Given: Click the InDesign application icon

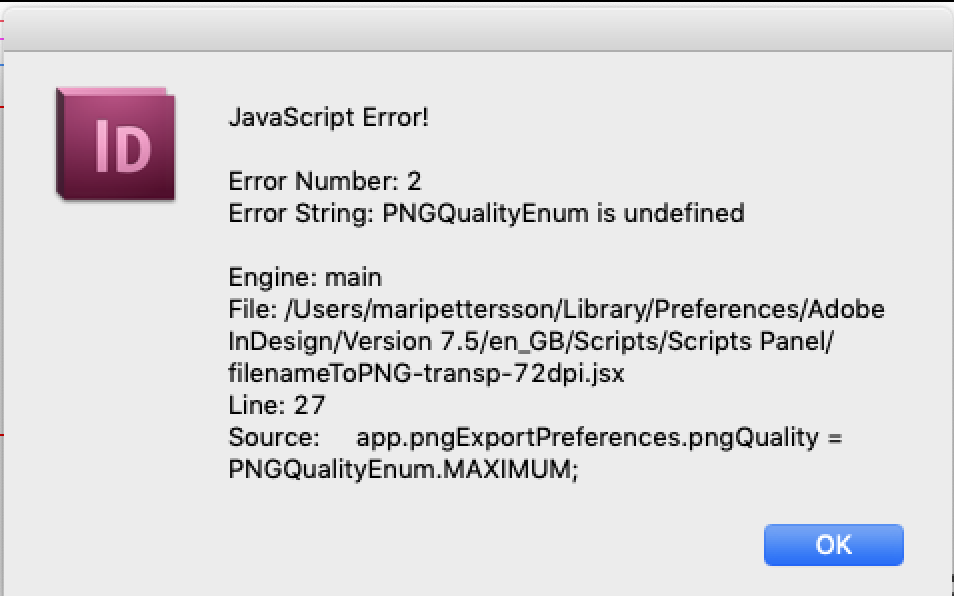Looking at the screenshot, I should click(116, 144).
